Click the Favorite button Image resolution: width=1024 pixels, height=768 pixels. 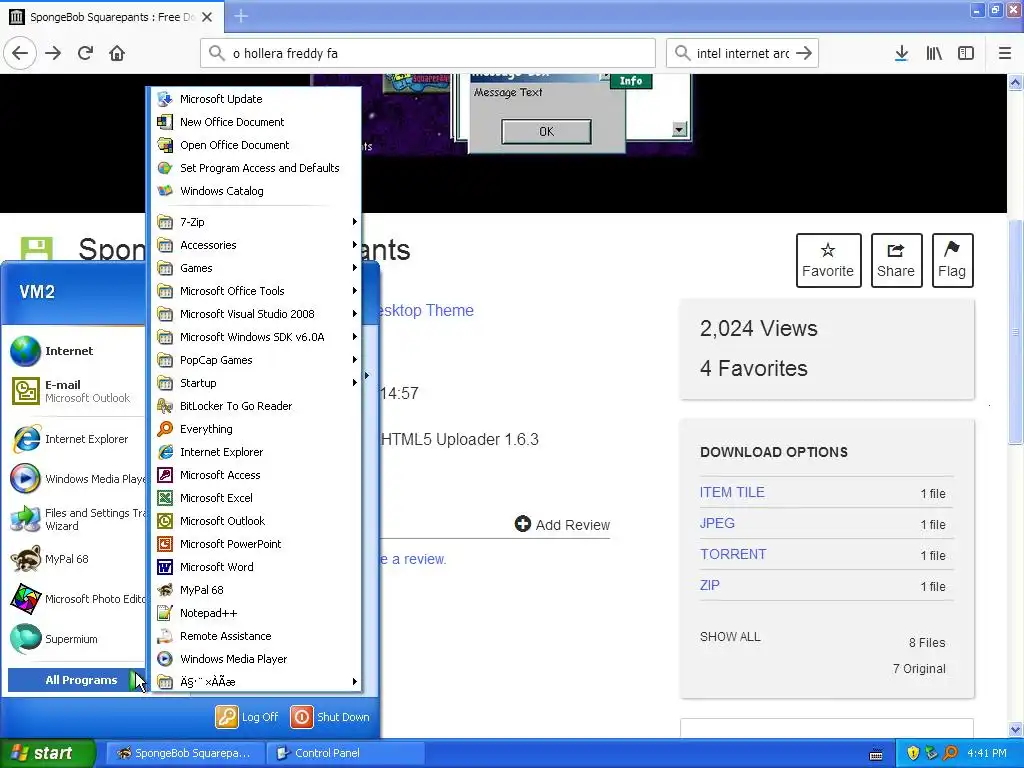(x=828, y=260)
